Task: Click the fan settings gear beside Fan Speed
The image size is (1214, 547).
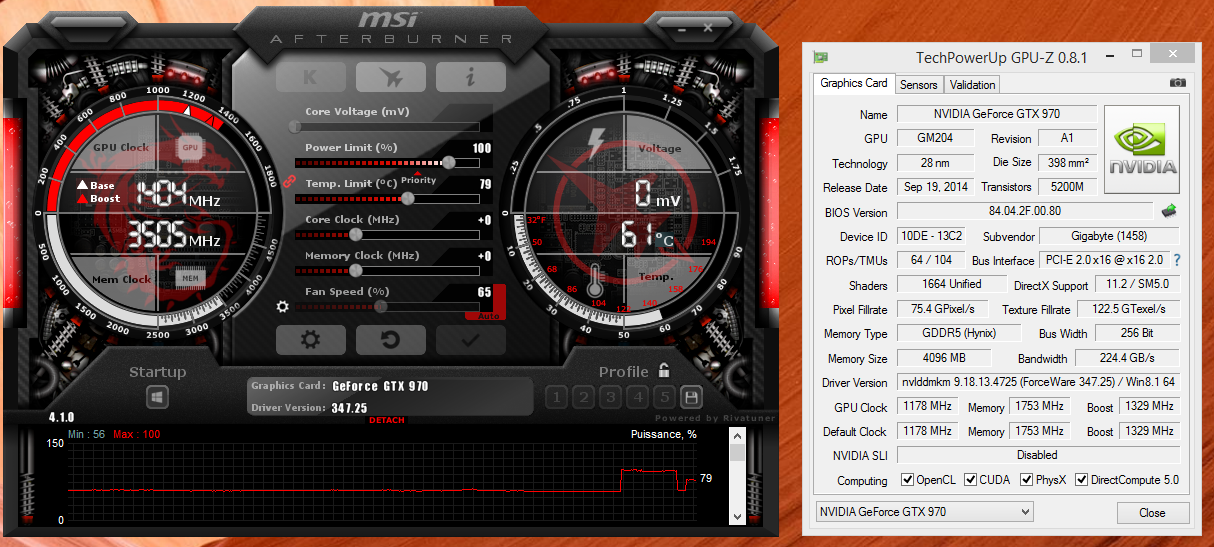Action: [x=283, y=306]
